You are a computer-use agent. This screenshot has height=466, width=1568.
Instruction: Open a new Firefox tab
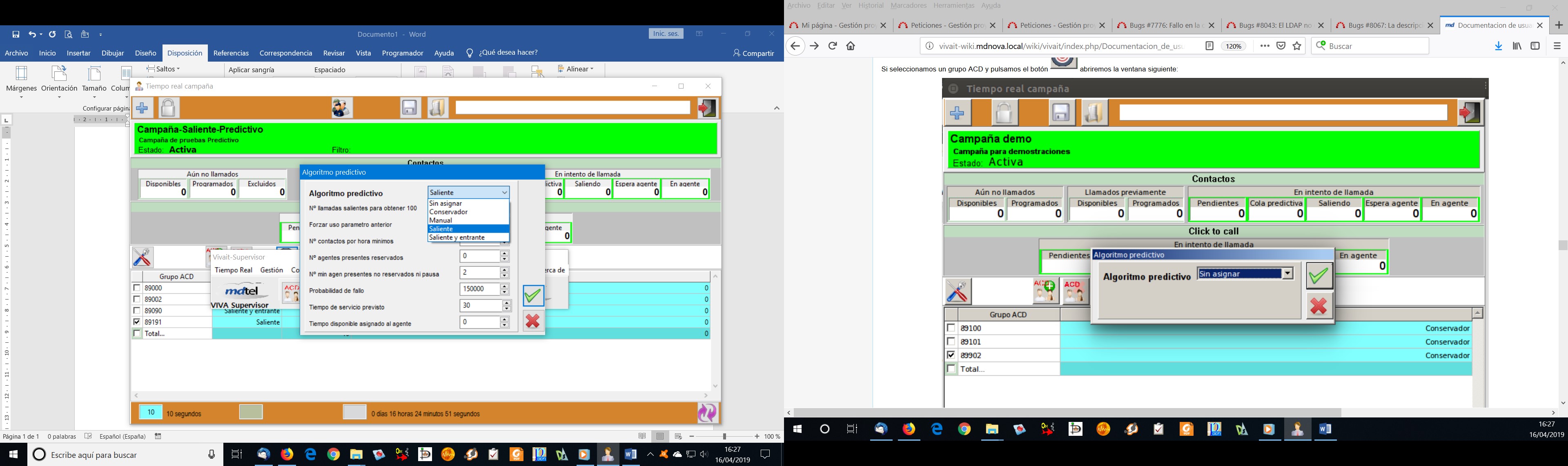coord(1559,26)
